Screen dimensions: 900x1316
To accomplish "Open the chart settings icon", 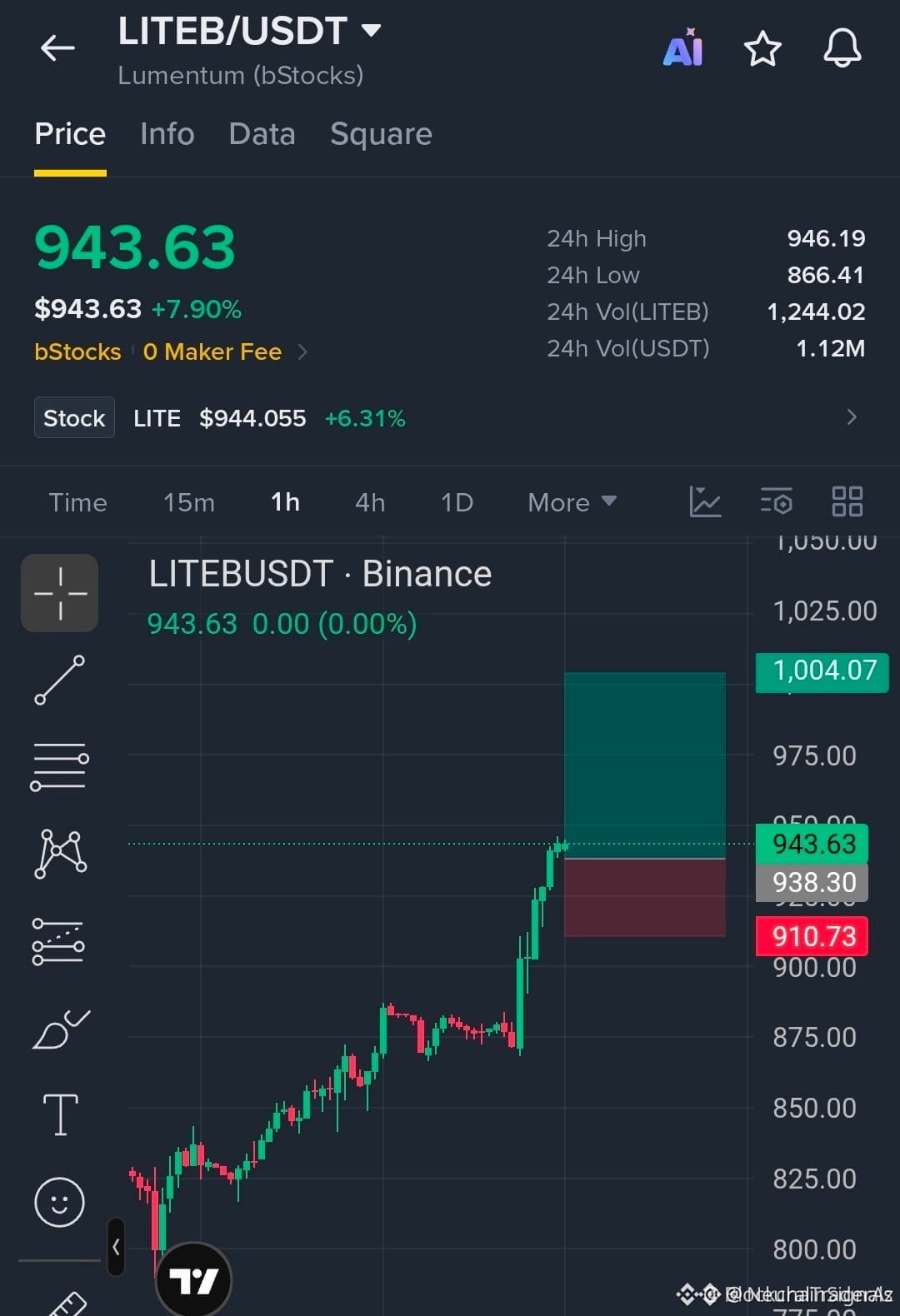I will (777, 501).
